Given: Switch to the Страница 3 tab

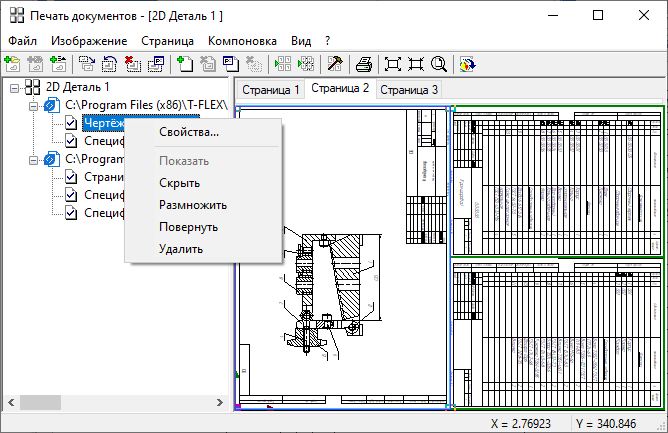Looking at the screenshot, I should coord(409,90).
